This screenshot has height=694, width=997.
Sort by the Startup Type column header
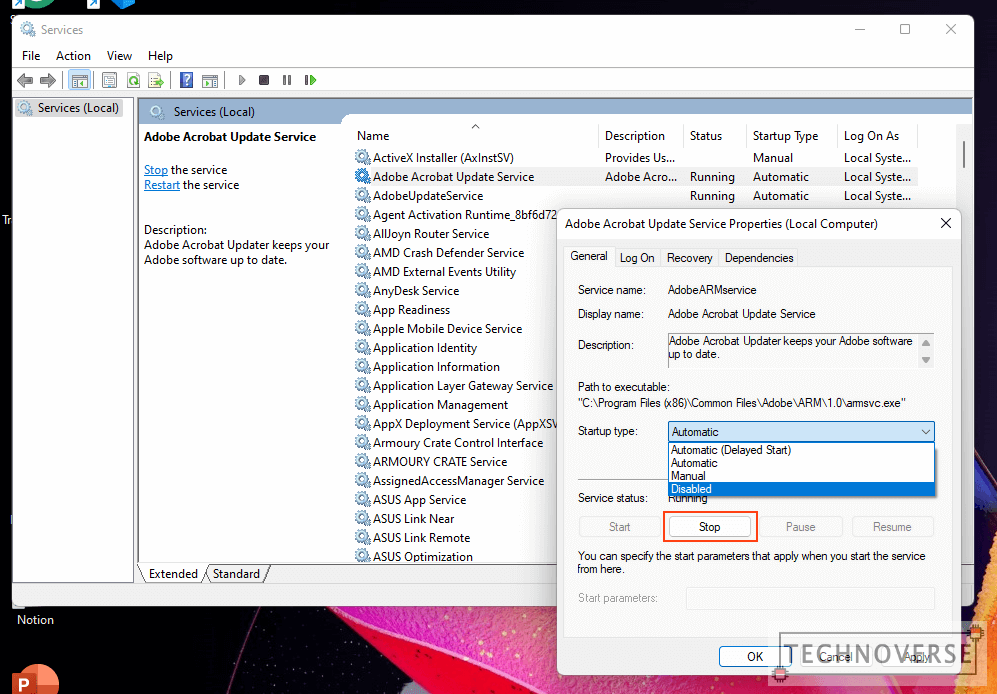791,135
